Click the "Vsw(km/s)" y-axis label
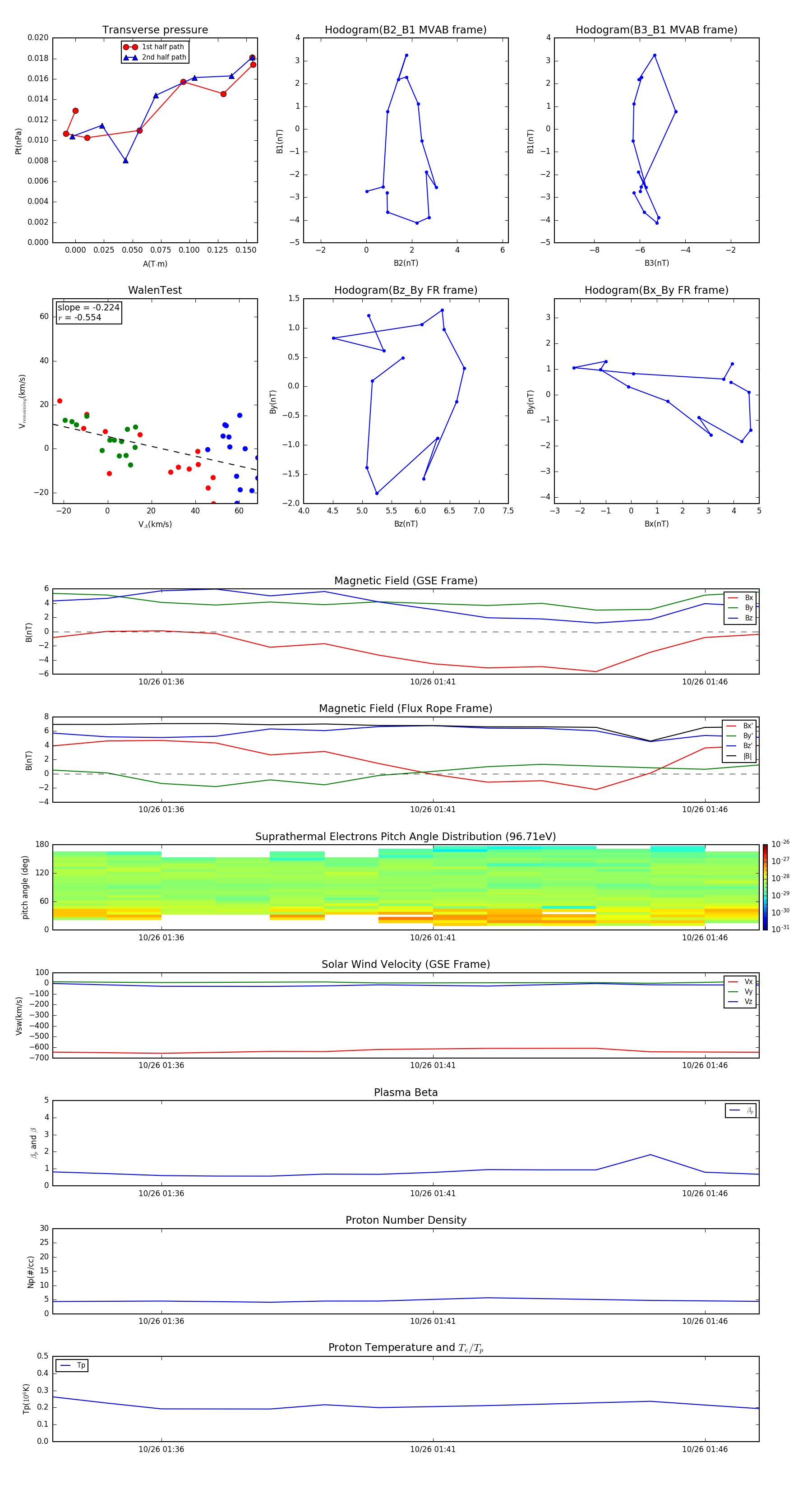812x1489 pixels. click(x=18, y=1016)
